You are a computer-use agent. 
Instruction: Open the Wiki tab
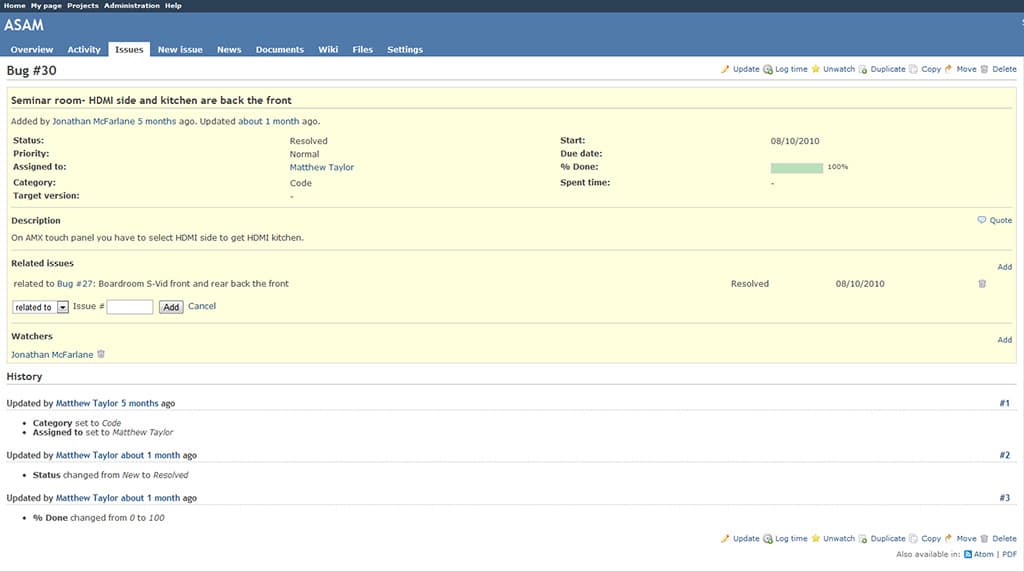[328, 50]
